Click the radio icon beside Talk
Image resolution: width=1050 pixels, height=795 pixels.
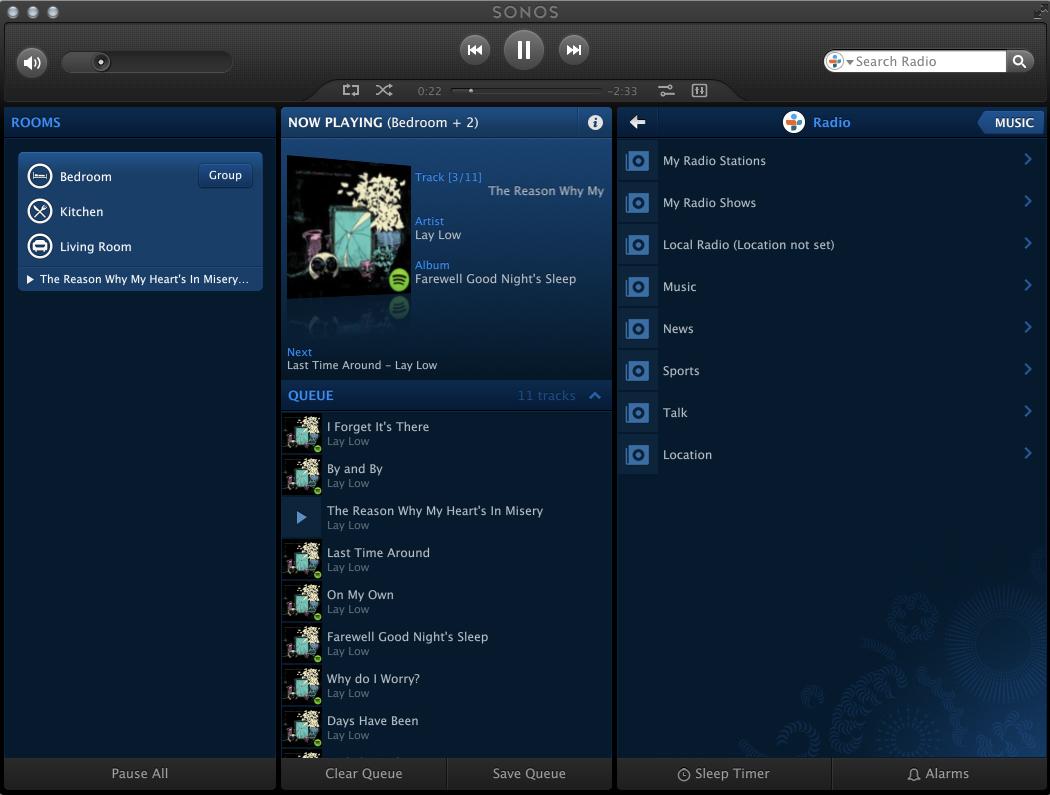(x=638, y=413)
